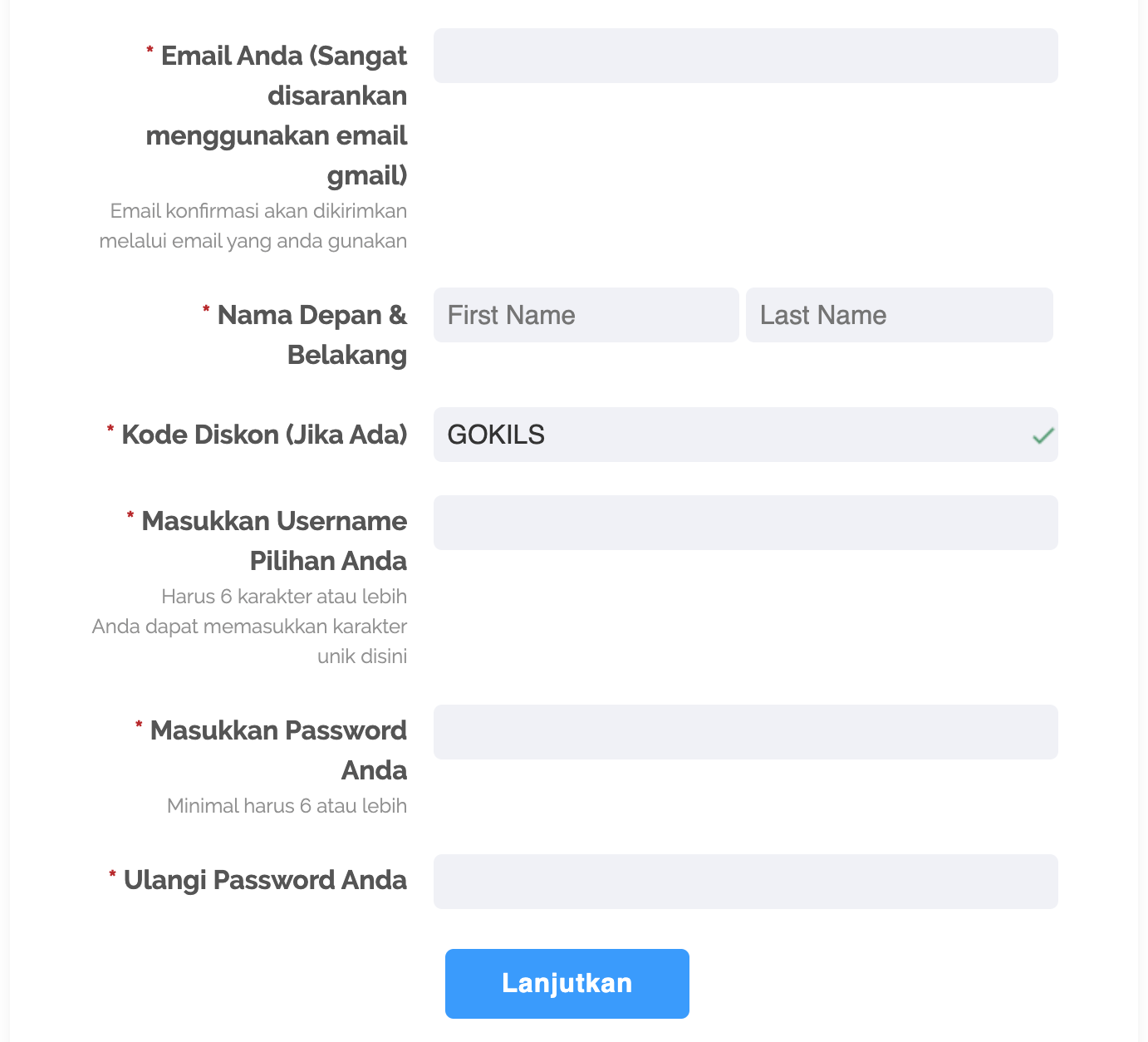The height and width of the screenshot is (1042, 1148).
Task: Select the Ulangi Password input field
Action: [x=745, y=882]
